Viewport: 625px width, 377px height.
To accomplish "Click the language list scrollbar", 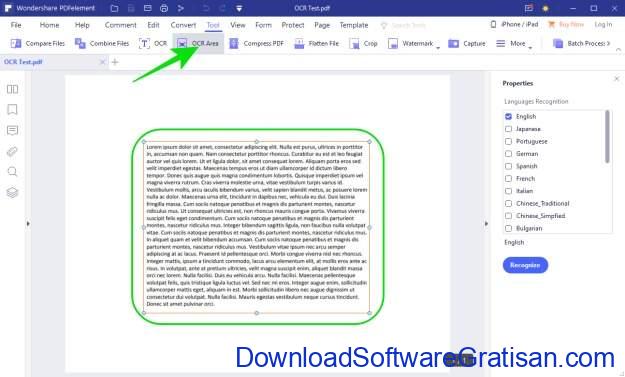I will [x=607, y=136].
